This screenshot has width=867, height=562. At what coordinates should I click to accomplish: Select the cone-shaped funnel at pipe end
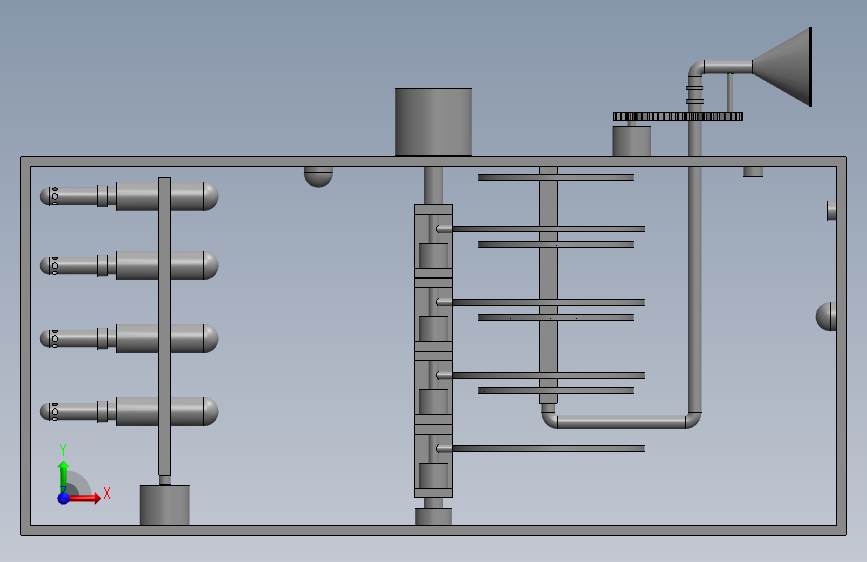point(782,67)
